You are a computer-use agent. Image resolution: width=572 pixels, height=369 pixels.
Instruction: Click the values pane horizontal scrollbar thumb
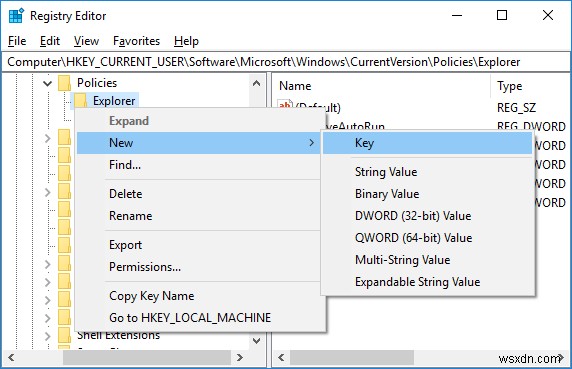click(352, 357)
